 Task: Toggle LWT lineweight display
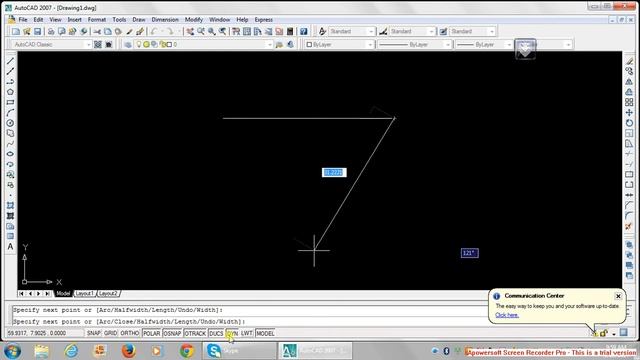(x=247, y=333)
